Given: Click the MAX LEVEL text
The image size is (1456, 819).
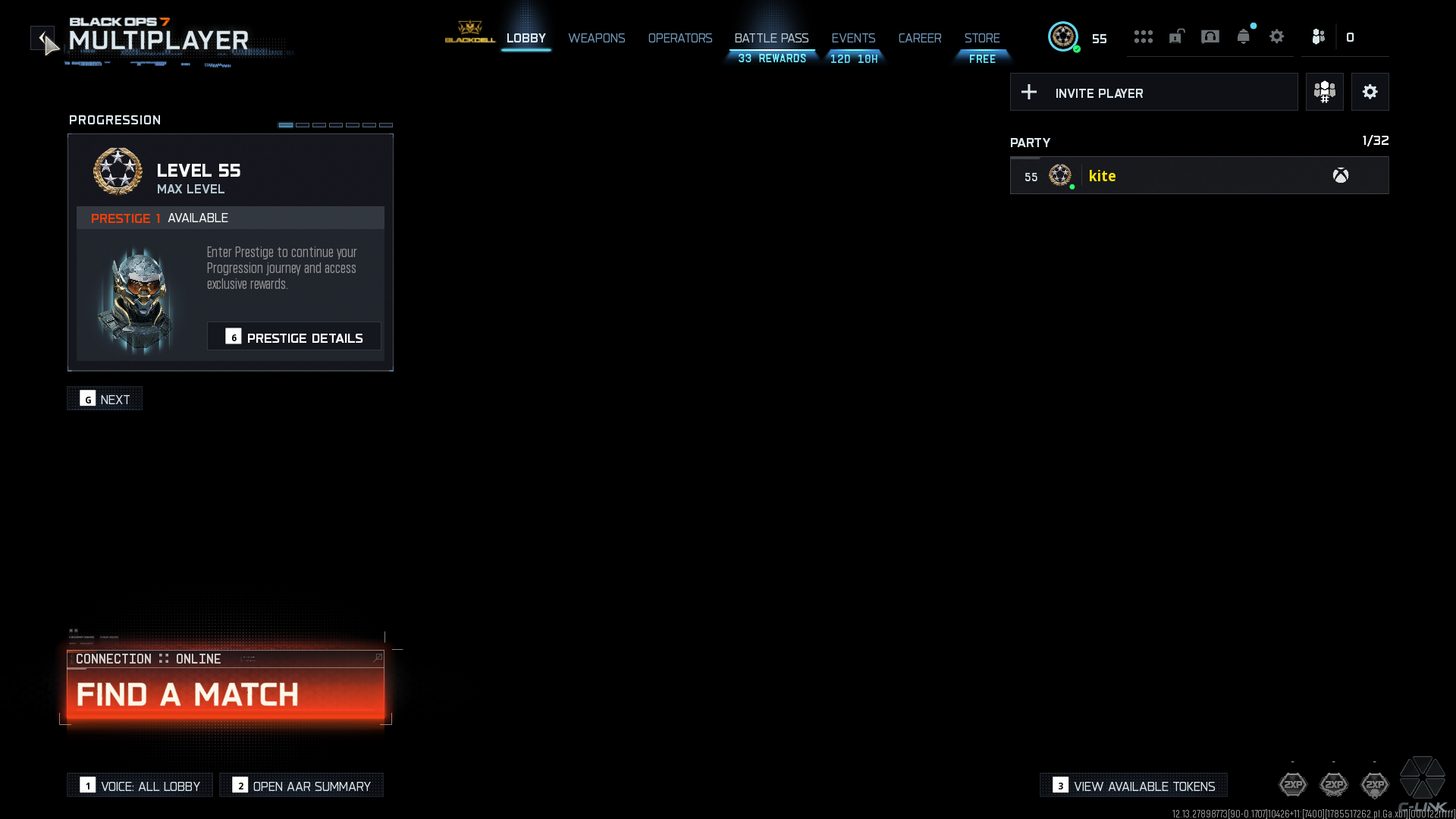Looking at the screenshot, I should 190,190.
